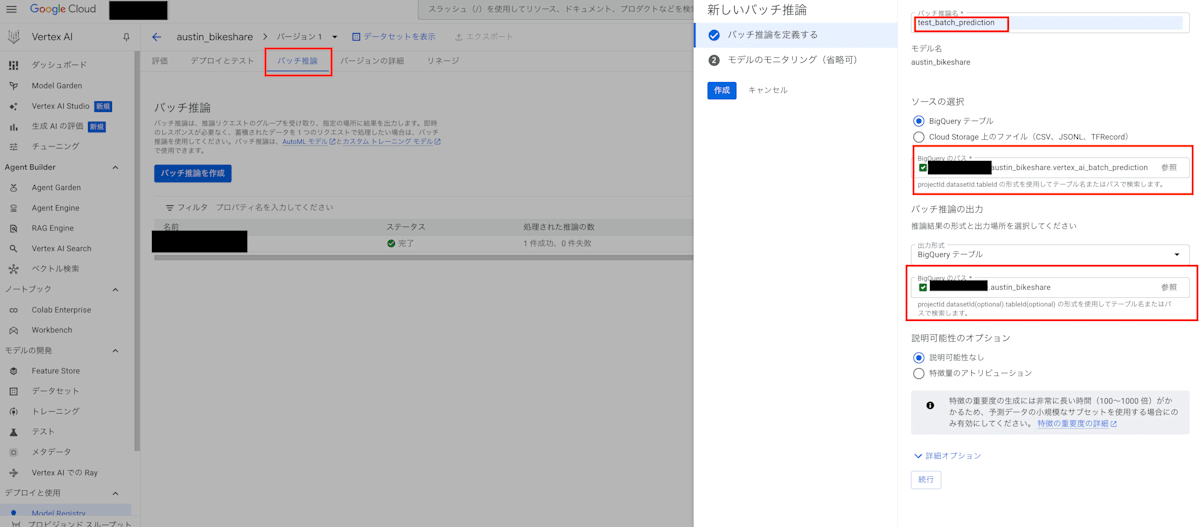Open Feature Store sidebar icon
Image resolution: width=1200 pixels, height=527 pixels.
(13, 371)
